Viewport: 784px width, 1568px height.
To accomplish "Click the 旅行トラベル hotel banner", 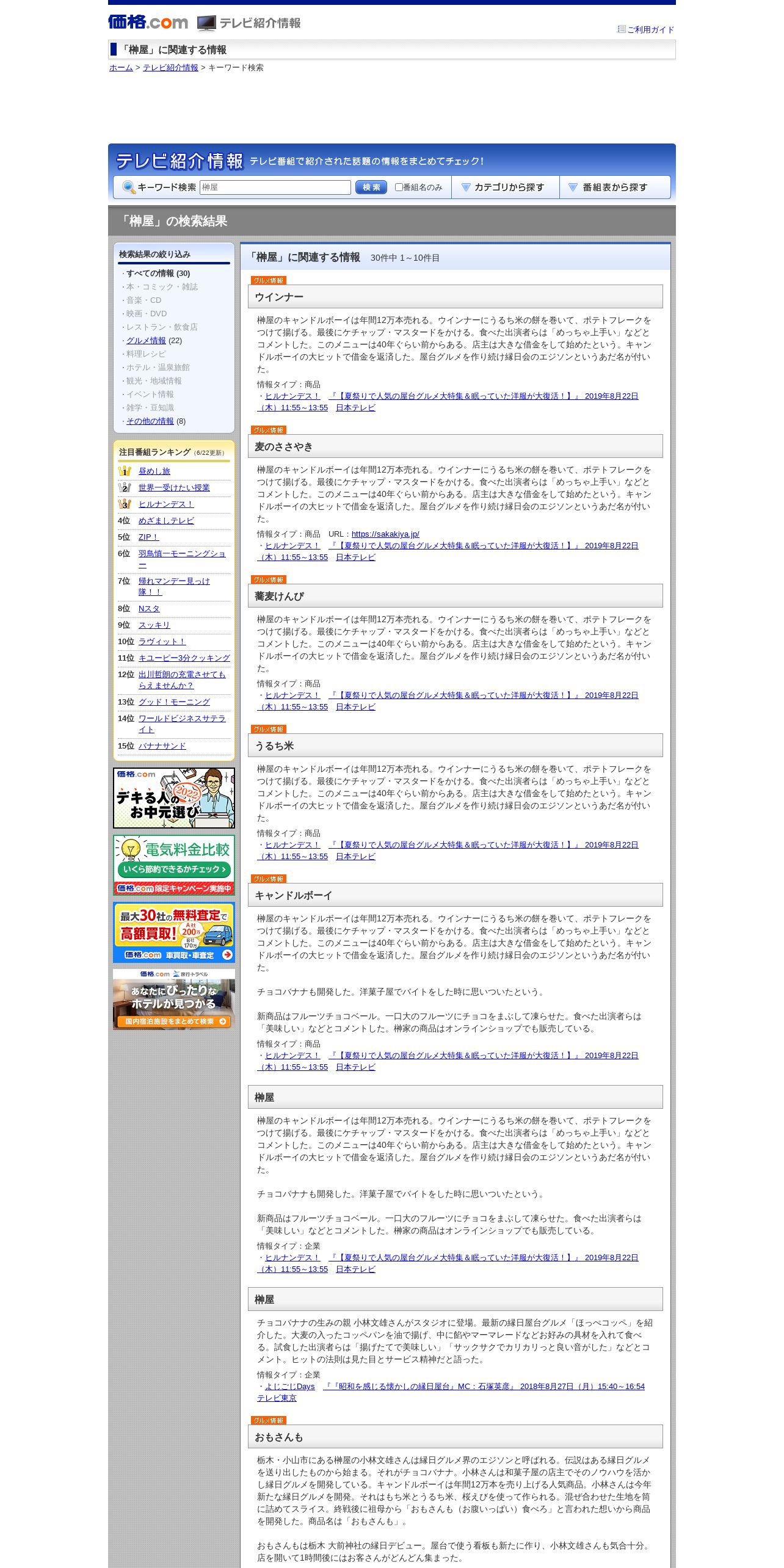I will coord(174,1000).
